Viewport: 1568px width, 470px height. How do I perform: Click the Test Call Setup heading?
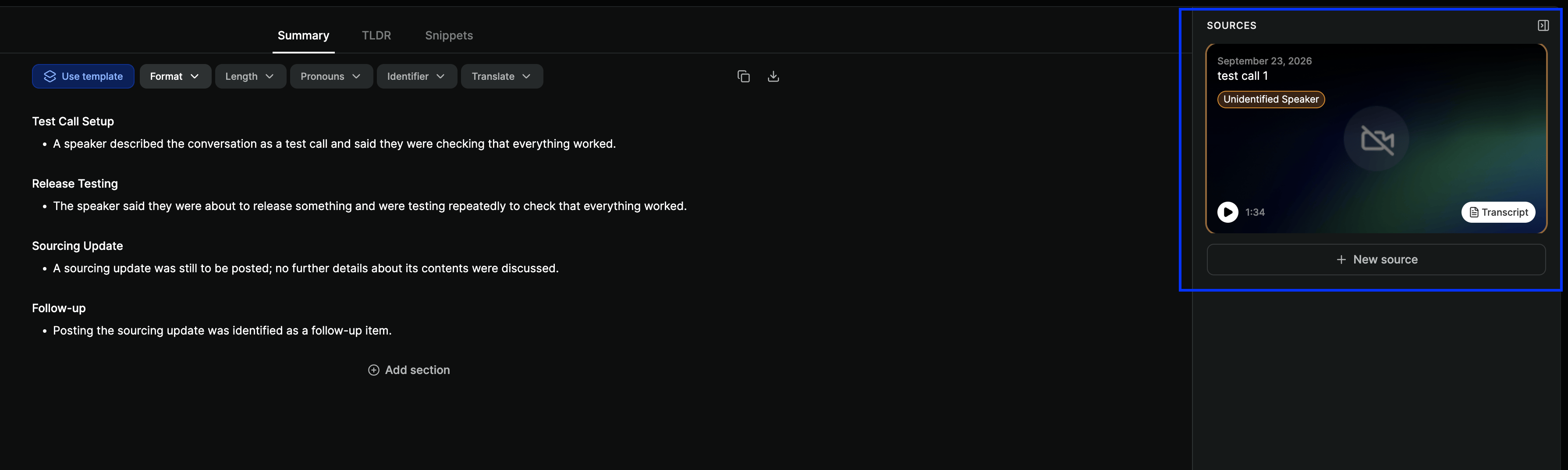pos(73,121)
